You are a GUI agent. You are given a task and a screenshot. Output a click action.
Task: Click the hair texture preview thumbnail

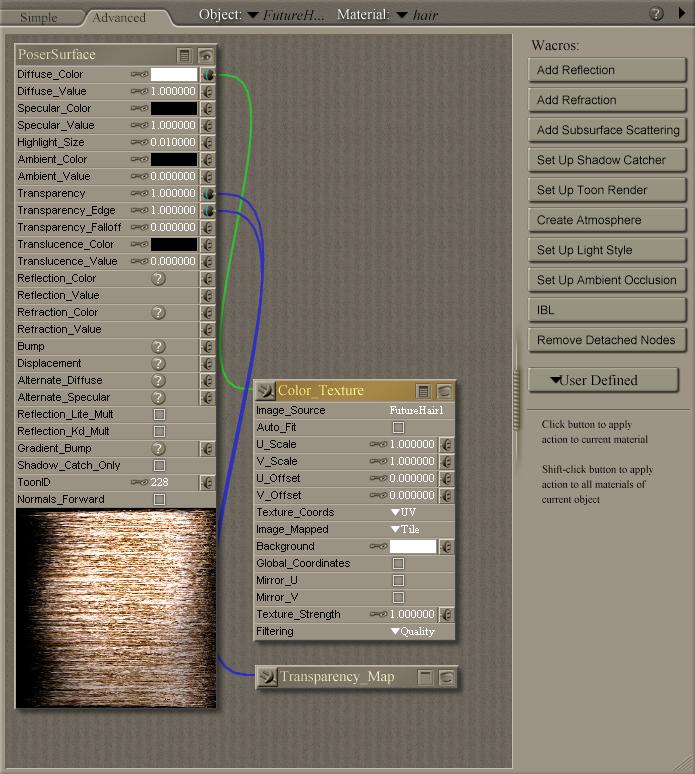coord(116,609)
